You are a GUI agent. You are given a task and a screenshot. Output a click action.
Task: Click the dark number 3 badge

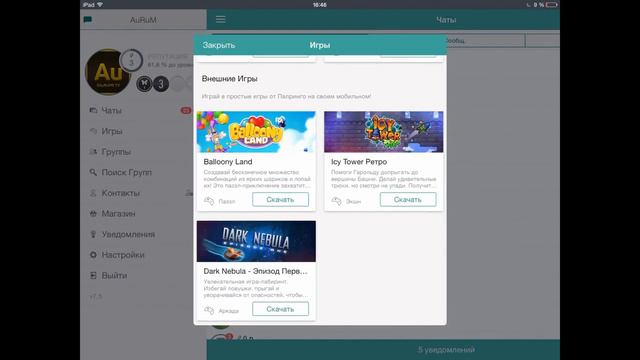[161, 84]
